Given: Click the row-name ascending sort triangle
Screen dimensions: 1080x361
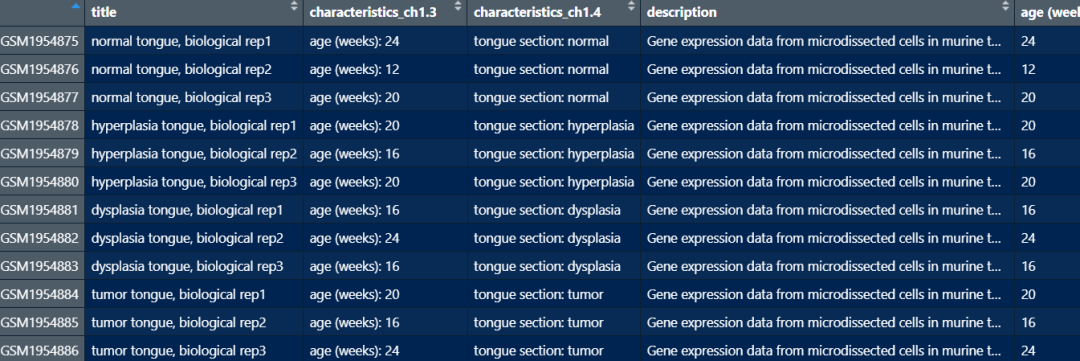Looking at the screenshot, I should tap(75, 6).
